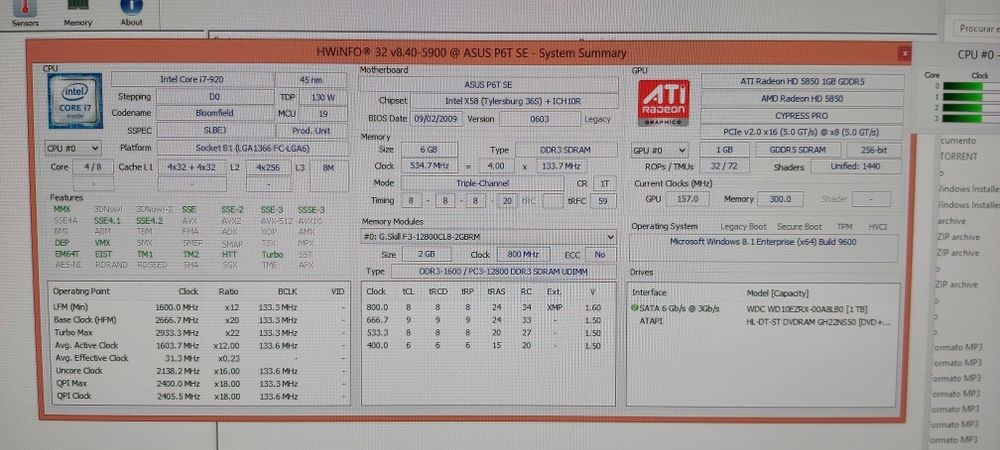Click the Base Clock (HFM) row

[x=200, y=321]
